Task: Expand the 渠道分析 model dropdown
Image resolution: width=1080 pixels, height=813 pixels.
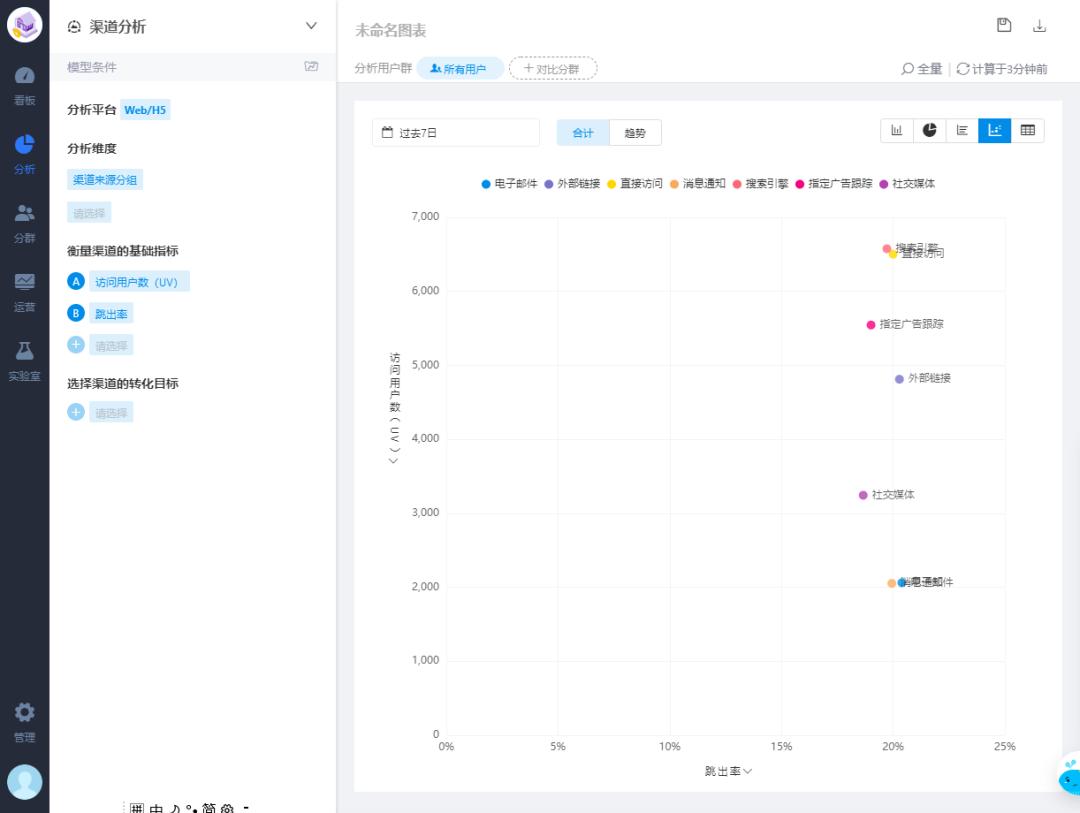Action: click(311, 26)
